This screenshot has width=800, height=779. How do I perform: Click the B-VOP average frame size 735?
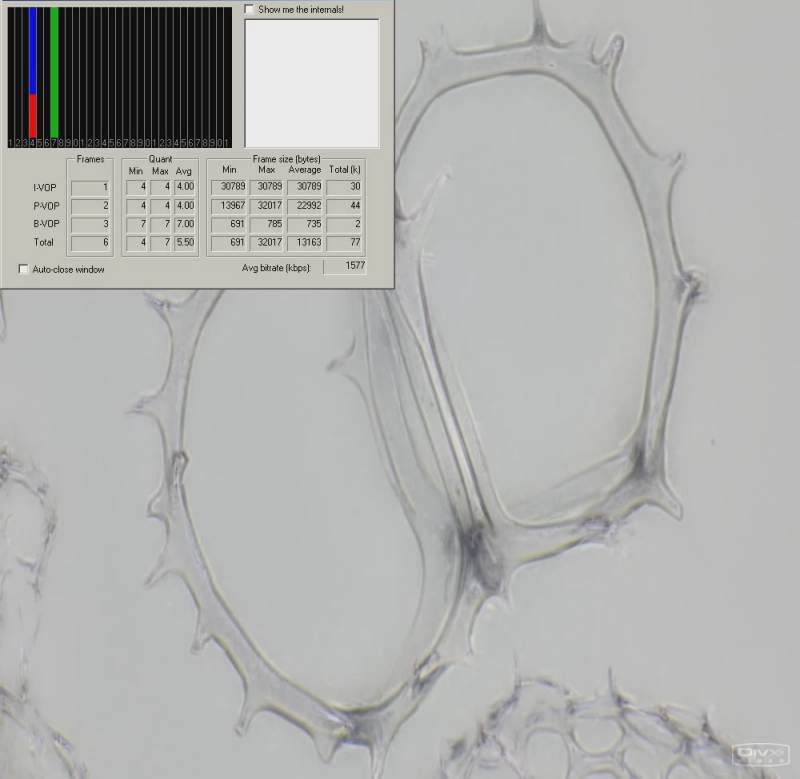coord(305,224)
